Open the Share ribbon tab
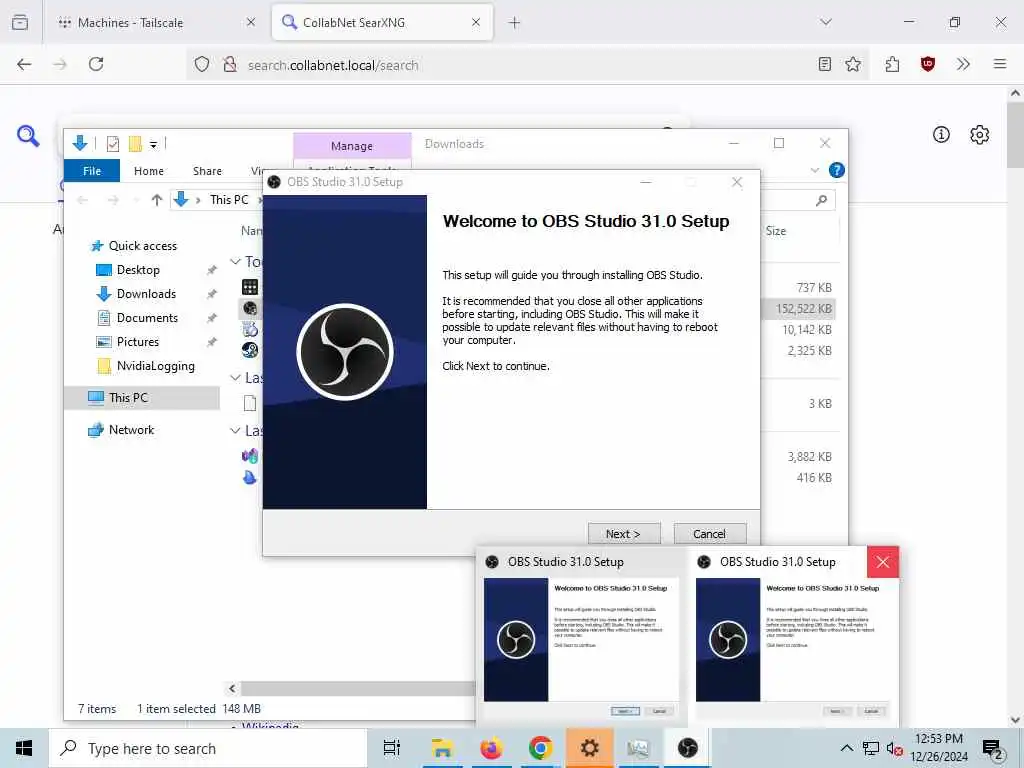 (x=207, y=170)
